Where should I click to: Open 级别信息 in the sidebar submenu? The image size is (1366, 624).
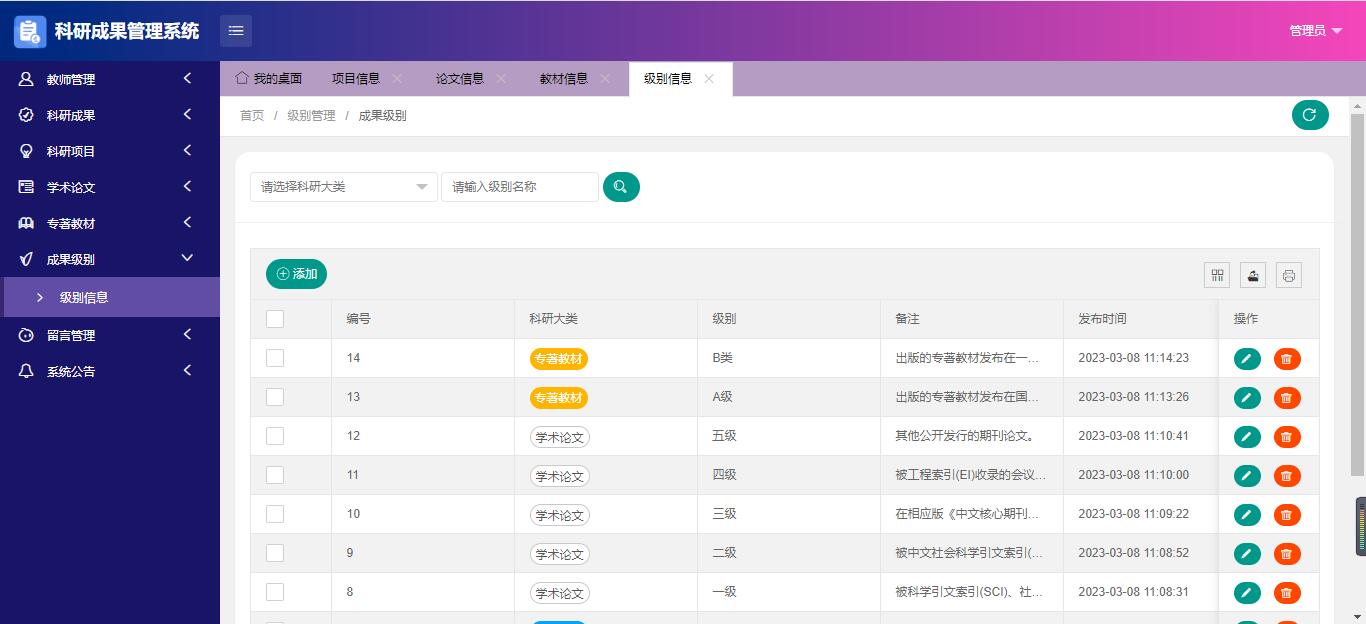point(110,297)
